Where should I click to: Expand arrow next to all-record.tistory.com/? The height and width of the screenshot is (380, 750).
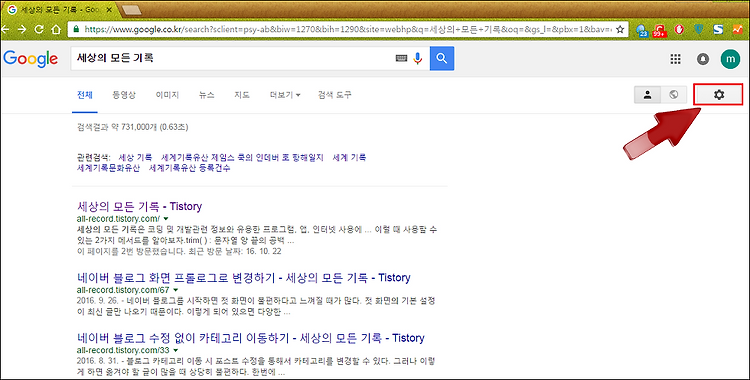166,219
